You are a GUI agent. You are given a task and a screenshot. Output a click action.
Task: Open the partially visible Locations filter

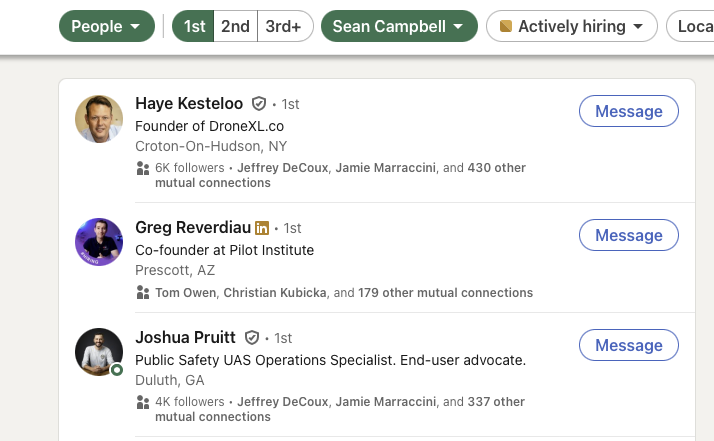[x=690, y=26]
